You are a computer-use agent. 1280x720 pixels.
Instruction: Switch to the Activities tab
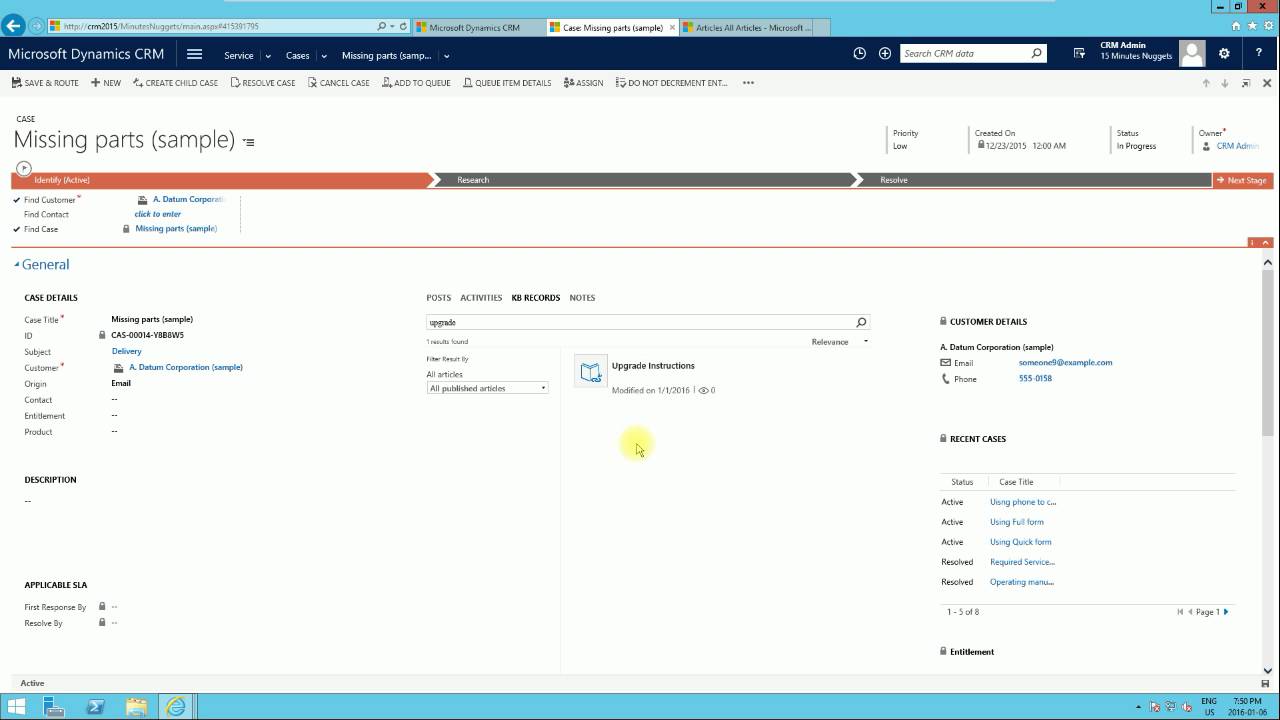pos(481,298)
